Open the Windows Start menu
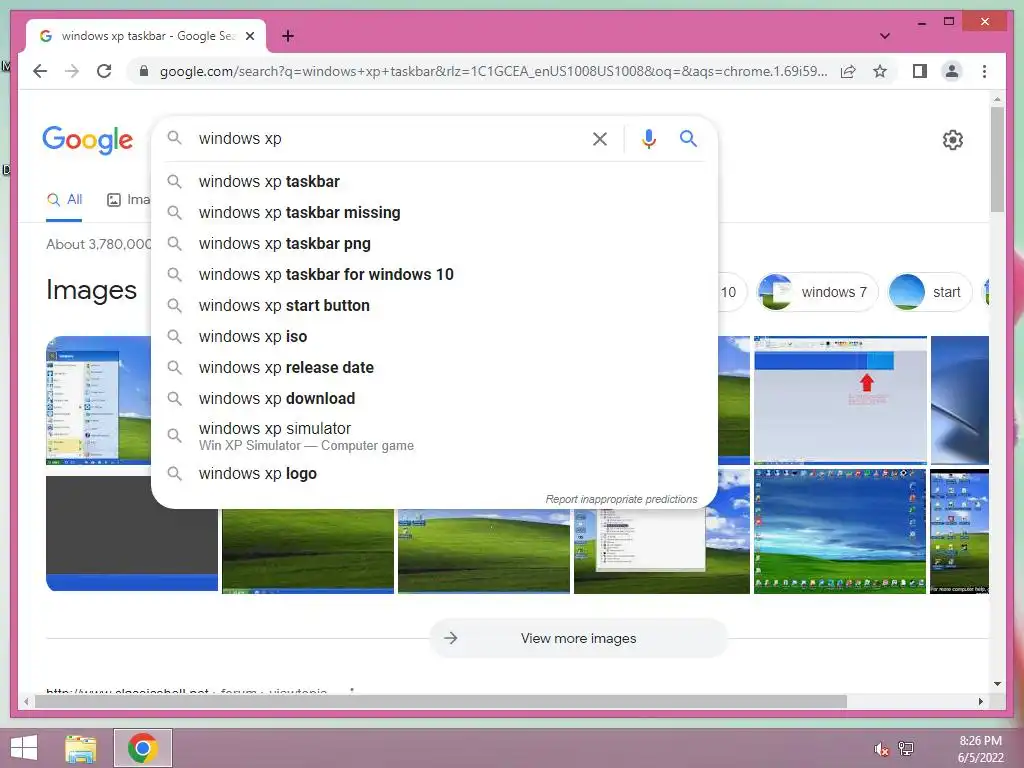This screenshot has width=1024, height=768. (x=24, y=748)
